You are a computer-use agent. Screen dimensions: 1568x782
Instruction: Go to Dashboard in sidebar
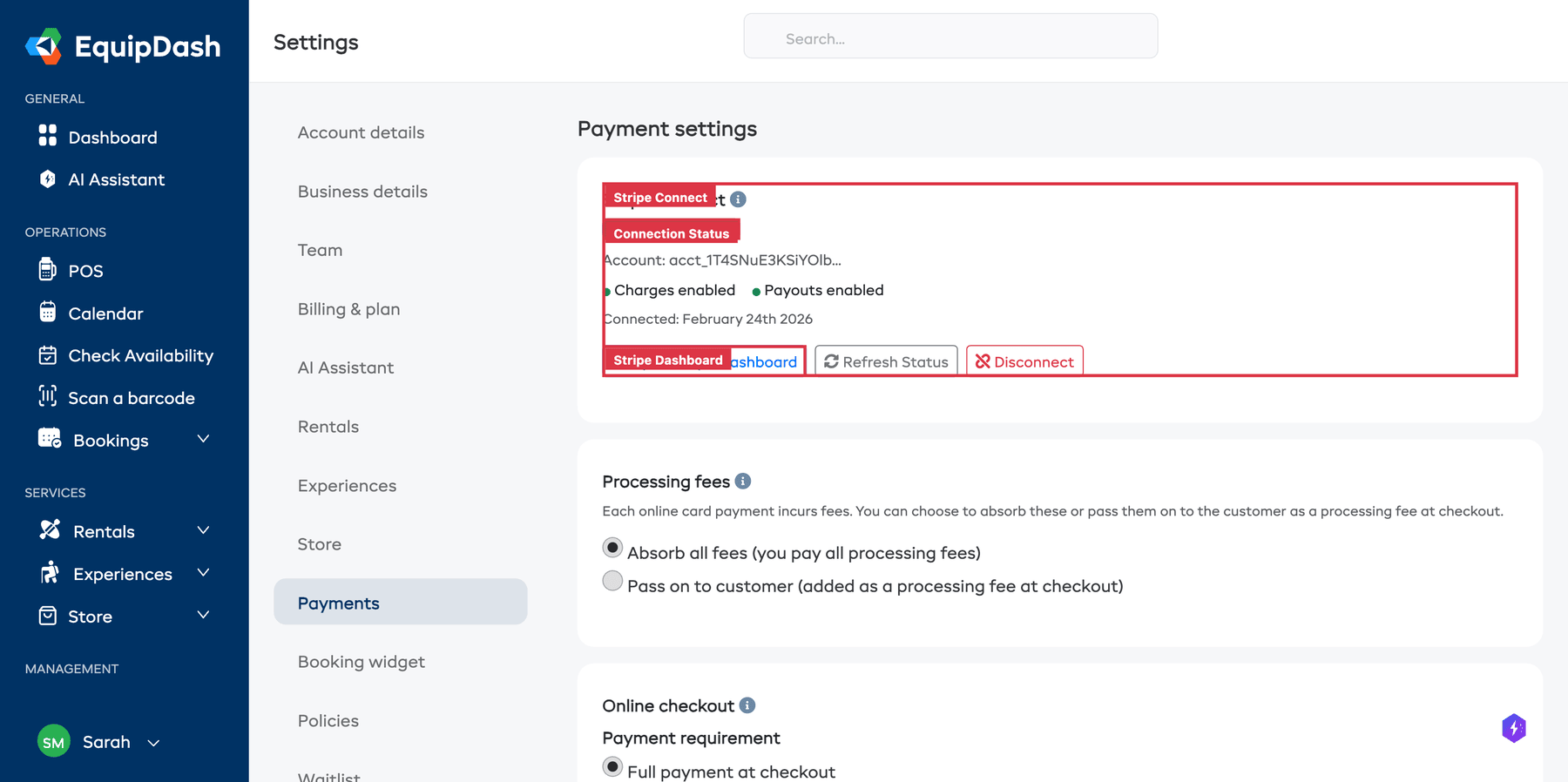pos(113,137)
